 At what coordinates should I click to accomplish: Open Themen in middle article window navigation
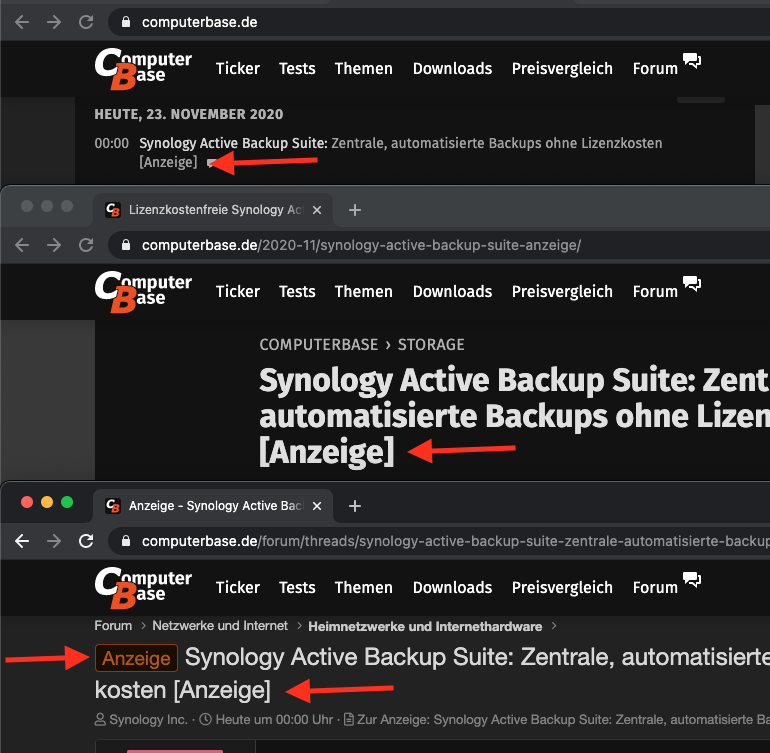pyautogui.click(x=363, y=291)
